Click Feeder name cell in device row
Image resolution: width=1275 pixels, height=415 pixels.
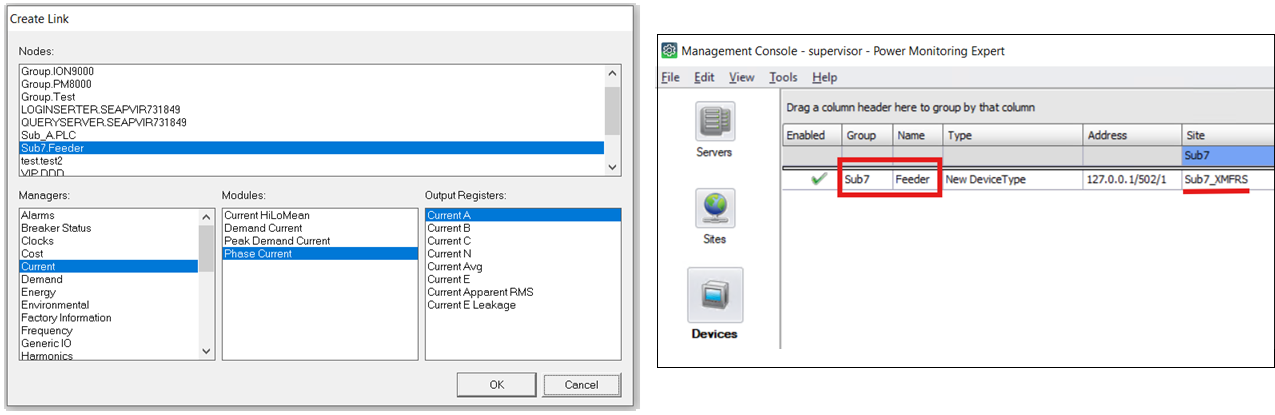[x=916, y=180]
